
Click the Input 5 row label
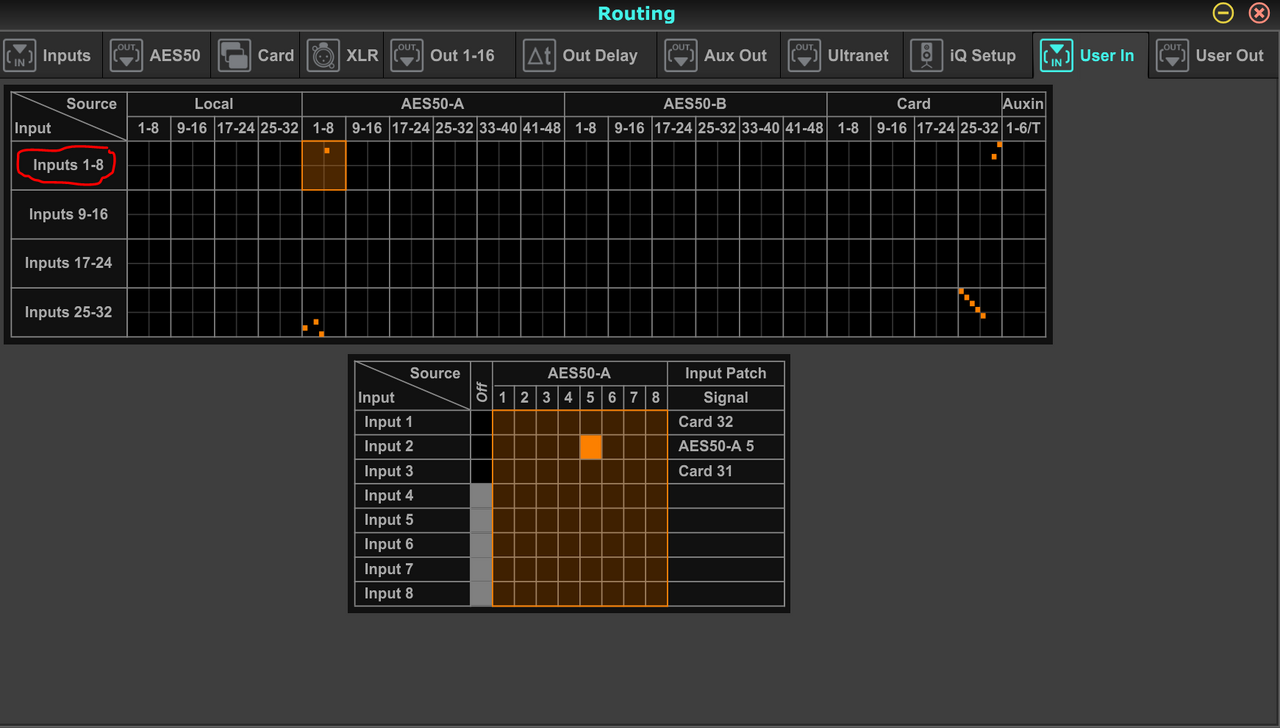click(x=413, y=520)
